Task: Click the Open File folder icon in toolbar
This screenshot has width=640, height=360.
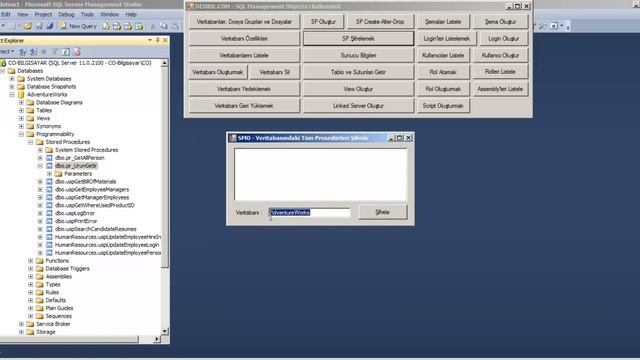Action: [28, 26]
